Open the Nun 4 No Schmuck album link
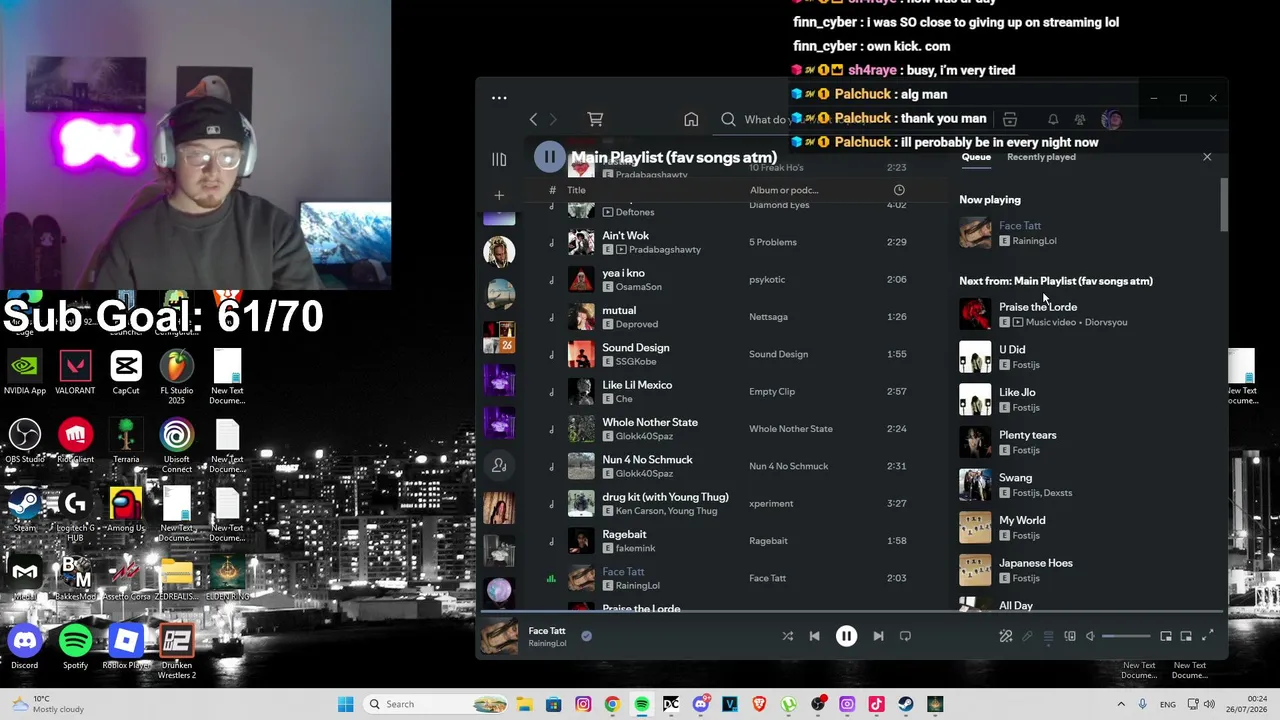The image size is (1280, 720). click(x=788, y=466)
